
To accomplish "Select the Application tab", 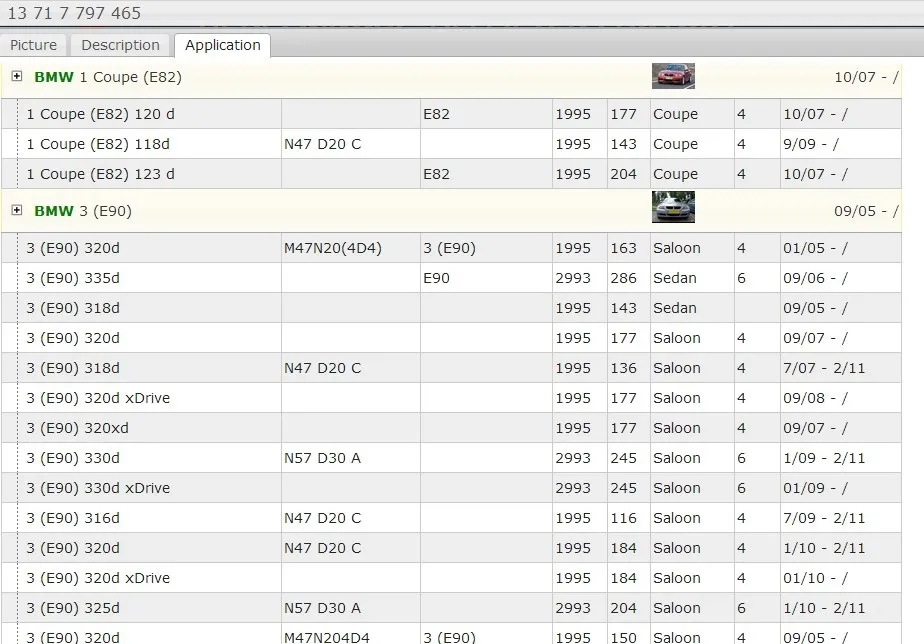I will point(222,45).
